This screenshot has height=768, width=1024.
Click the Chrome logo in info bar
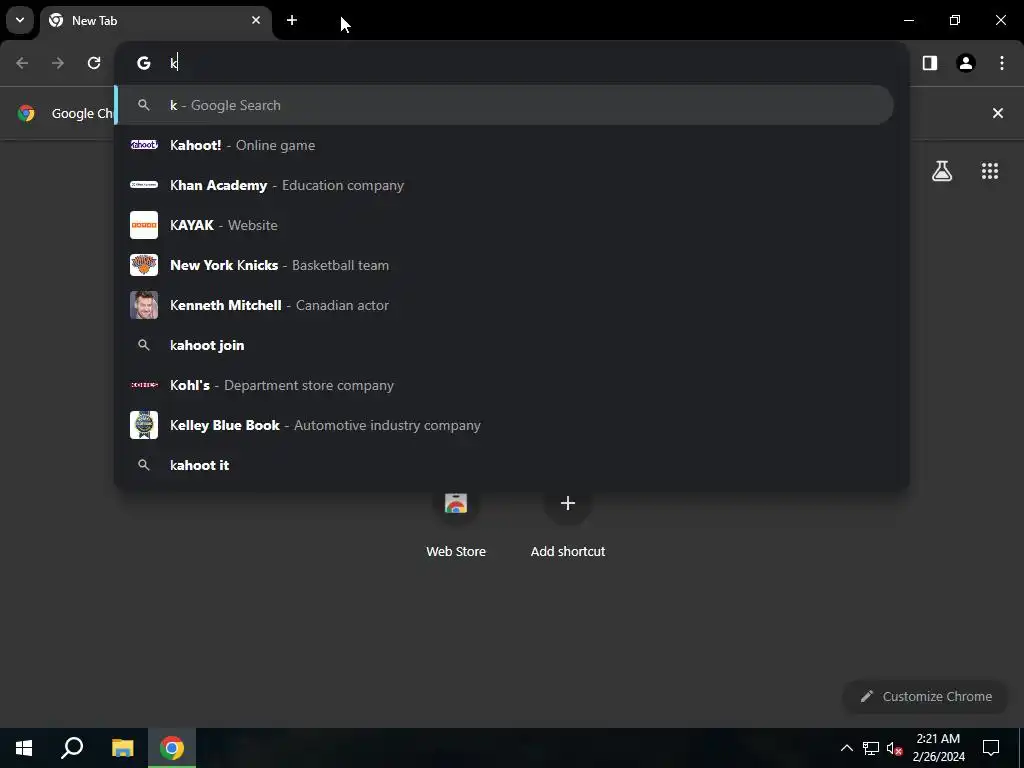[26, 113]
